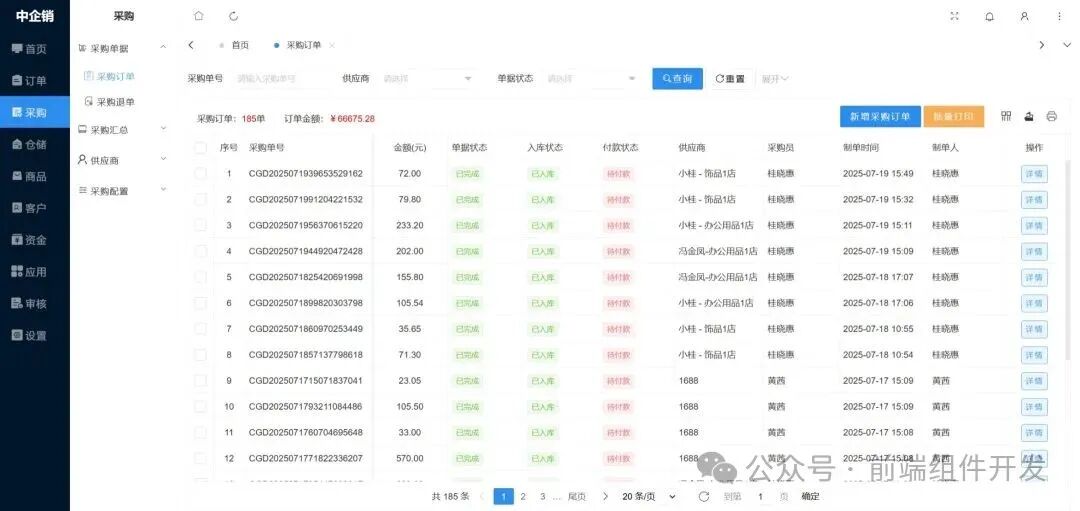Click the refresh icon in top bar
Image resolution: width=1080 pixels, height=511 pixels.
233,16
